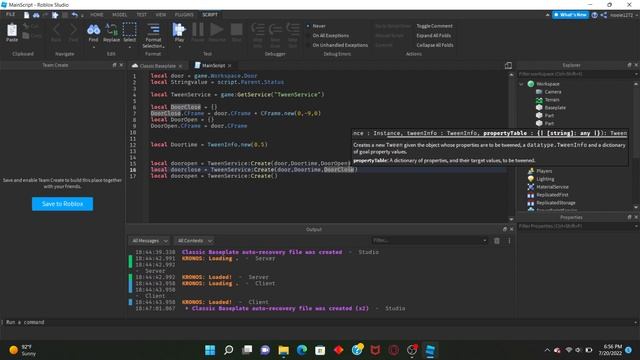Select Baseplate in Explorer
The image size is (640, 360).
click(x=555, y=108)
